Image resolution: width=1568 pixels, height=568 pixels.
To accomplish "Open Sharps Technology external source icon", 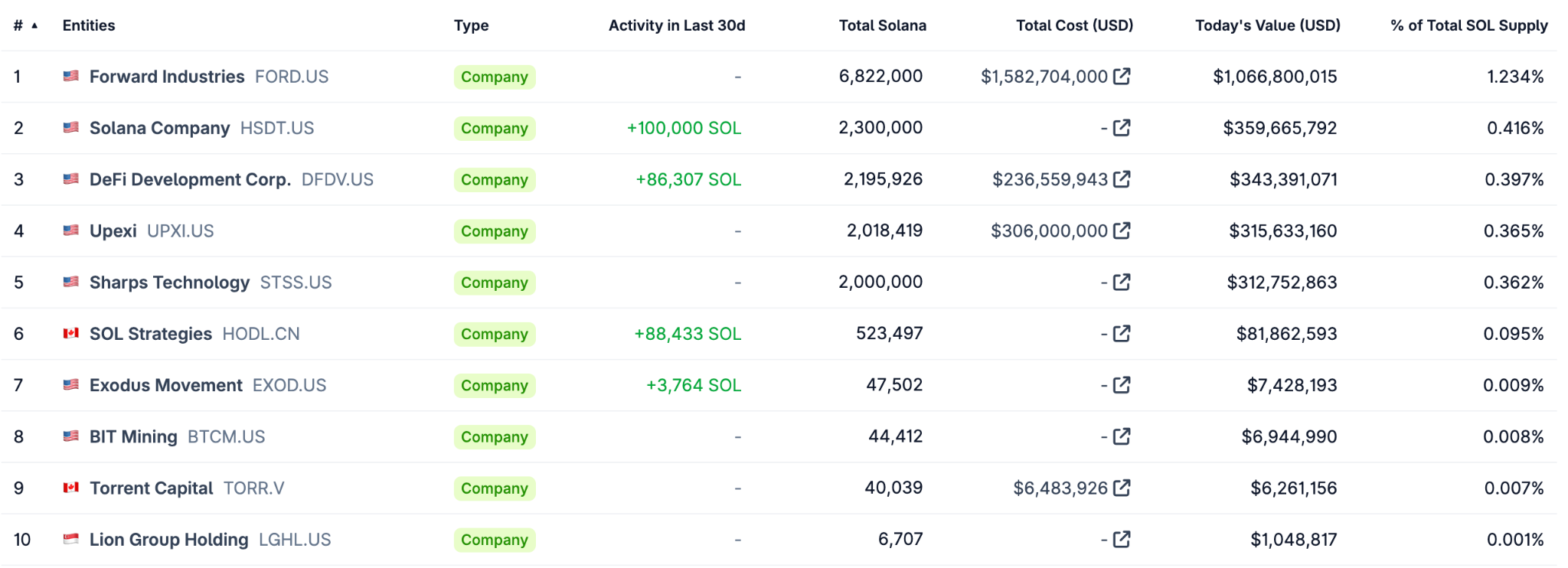I will 1122,282.
